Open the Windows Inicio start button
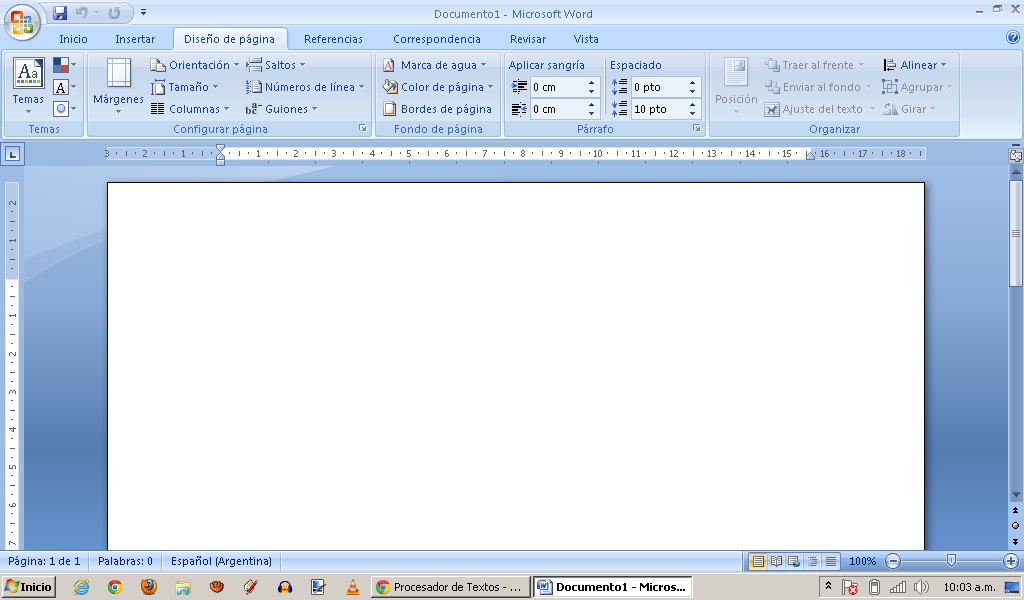The height and width of the screenshot is (600, 1024). tap(29, 587)
